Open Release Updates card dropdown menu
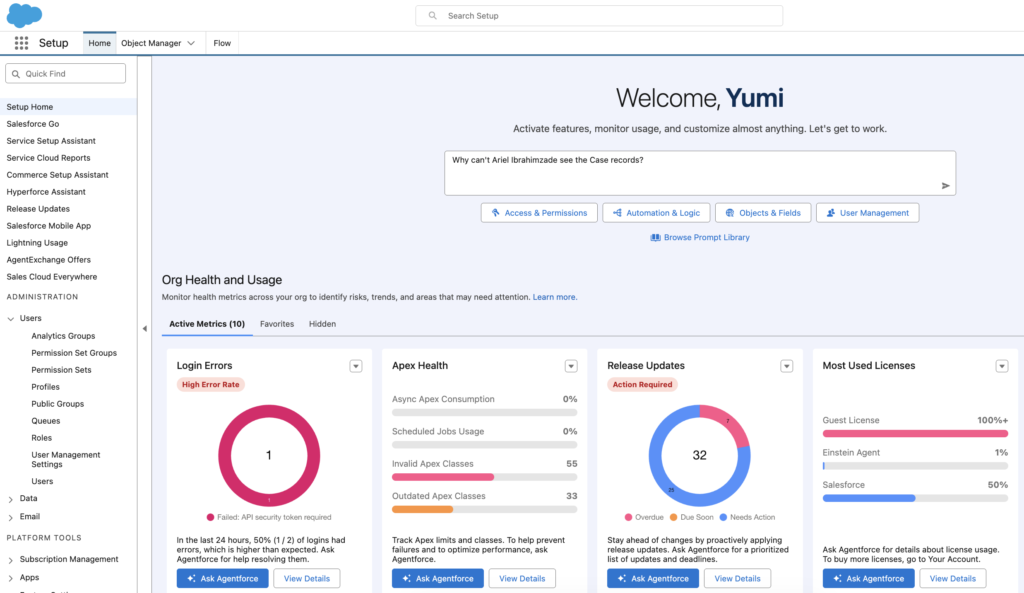 pos(787,366)
